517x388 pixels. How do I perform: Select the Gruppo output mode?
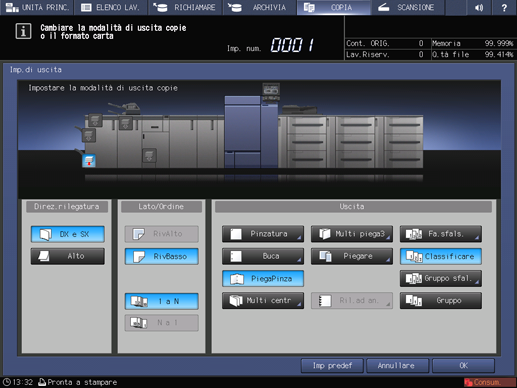441,301
